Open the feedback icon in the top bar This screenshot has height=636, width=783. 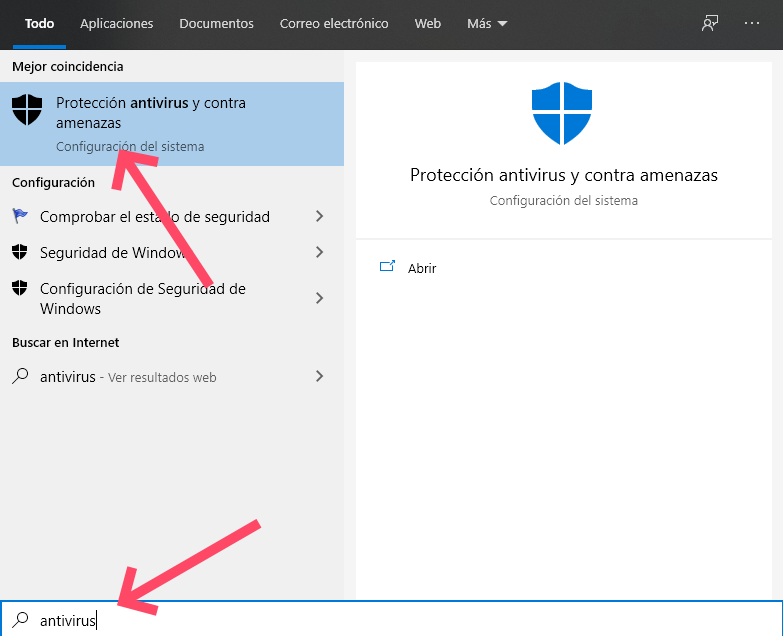(x=710, y=23)
